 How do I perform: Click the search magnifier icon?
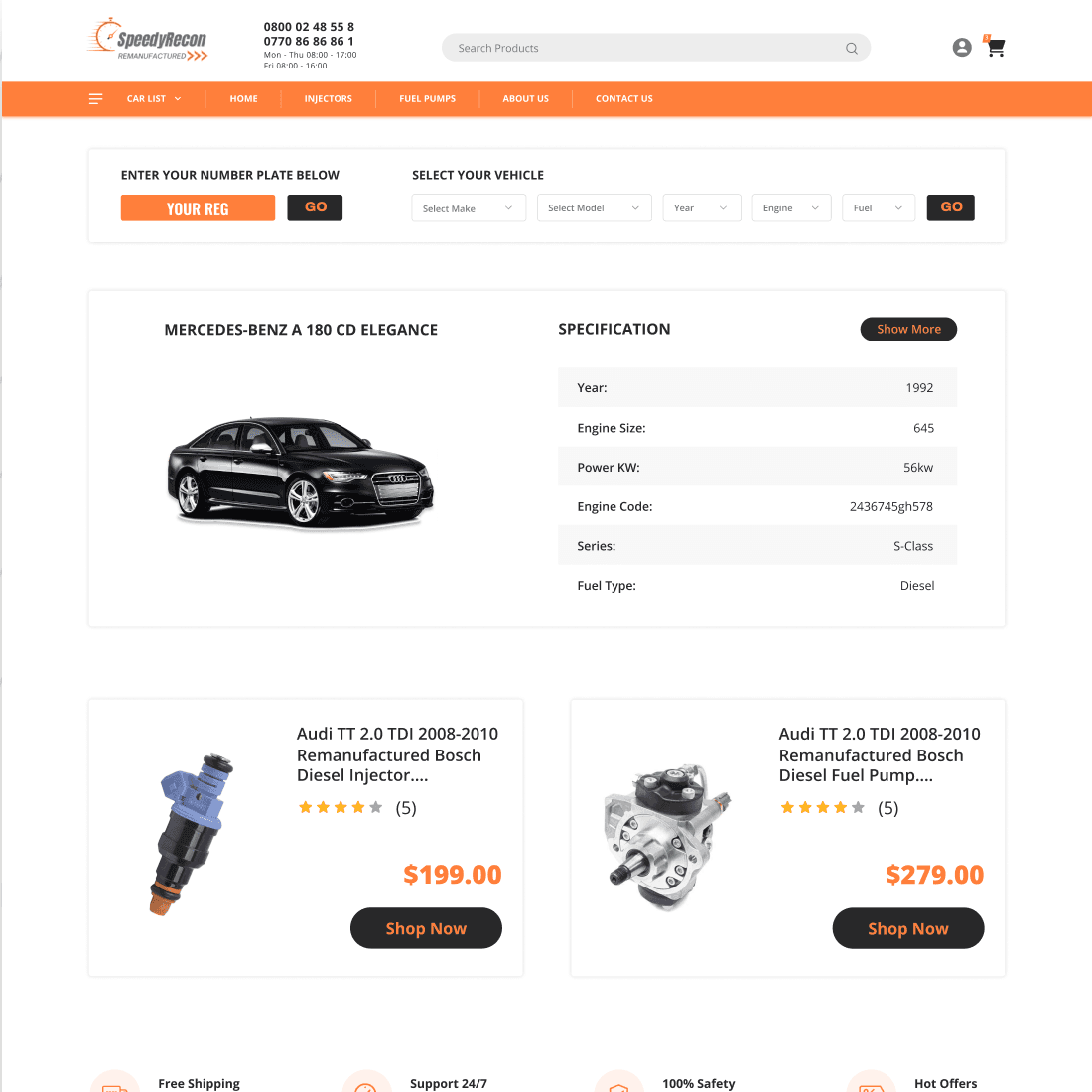click(851, 48)
